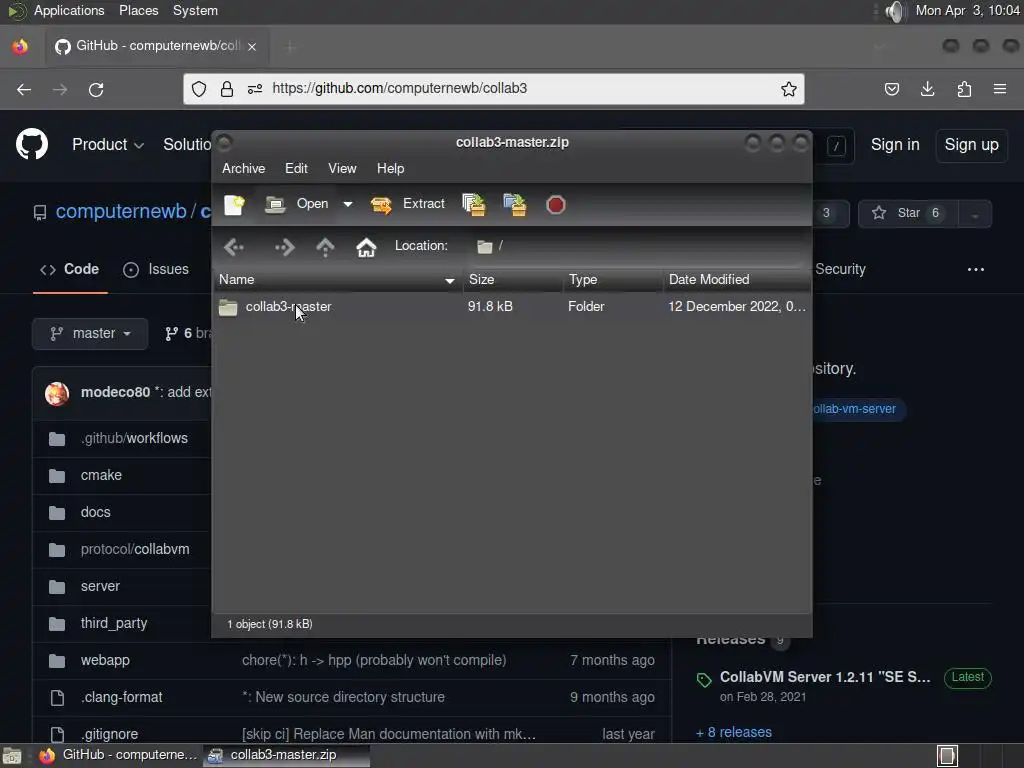Go back in archive navigation
1024x768 pixels.
[x=234, y=247]
